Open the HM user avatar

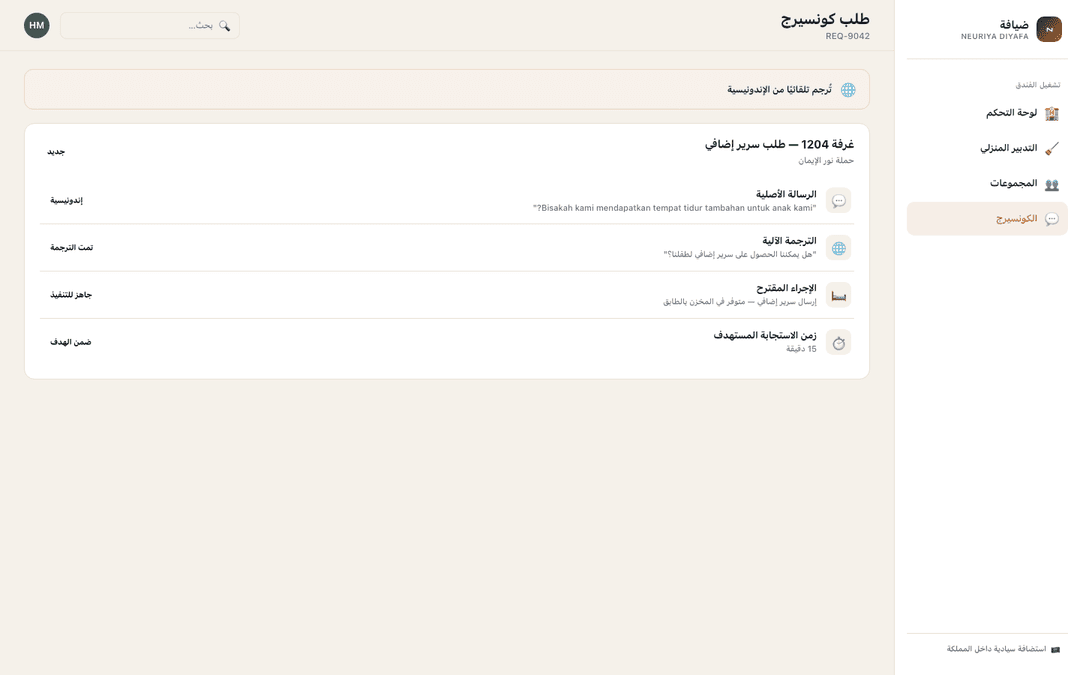point(37,25)
